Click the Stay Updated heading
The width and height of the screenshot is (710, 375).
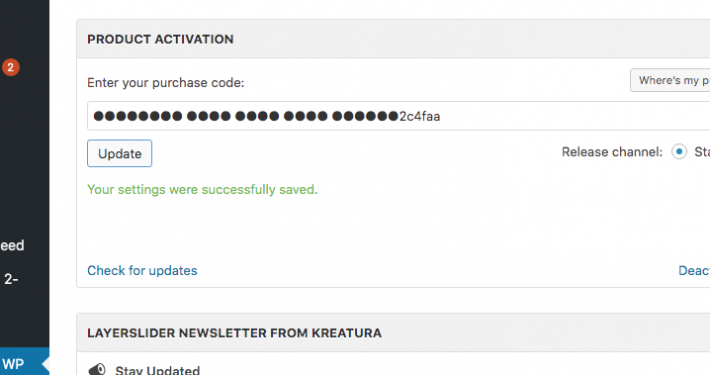click(x=157, y=370)
